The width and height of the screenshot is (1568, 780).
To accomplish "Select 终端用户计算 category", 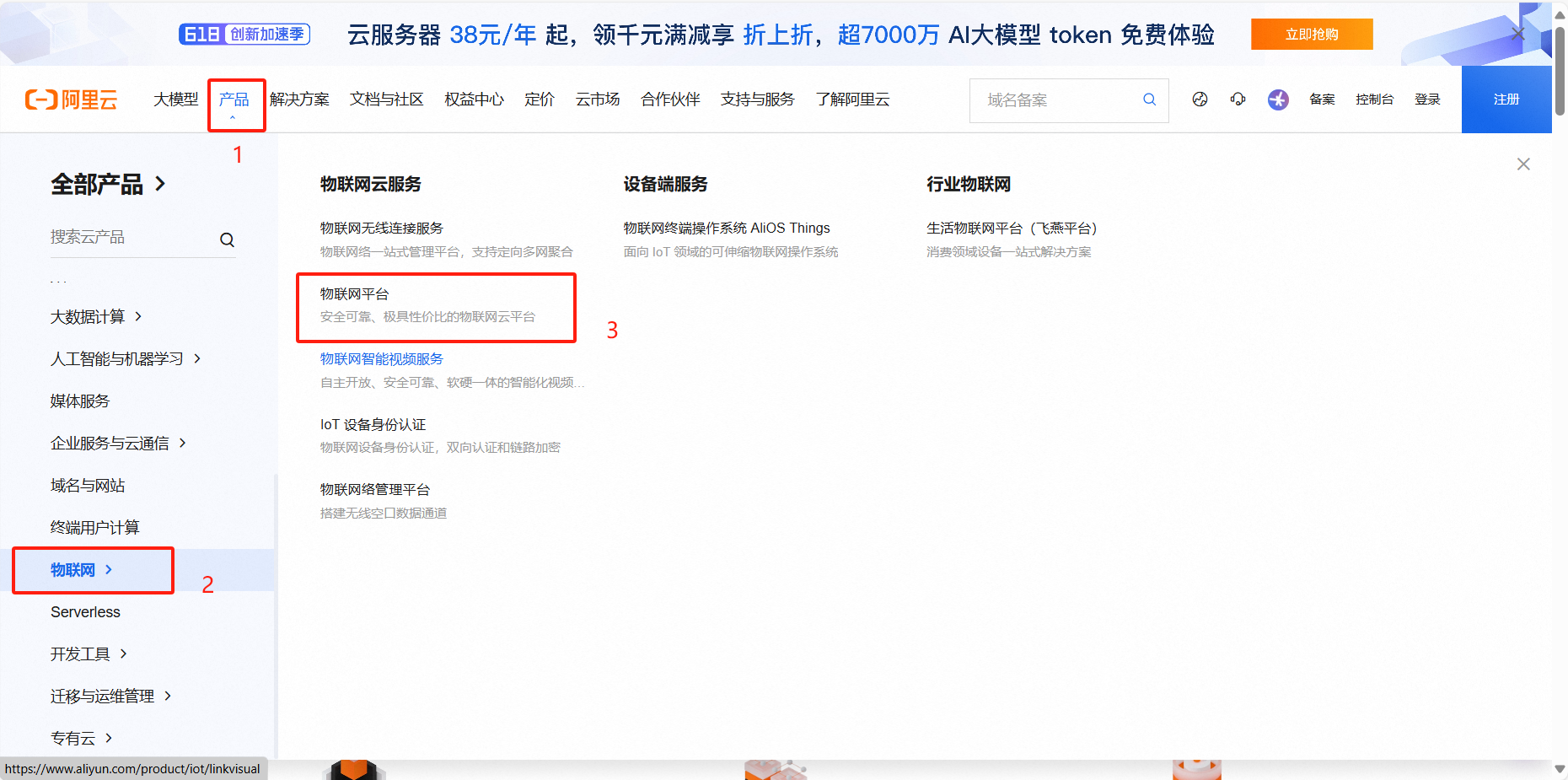I will (95, 527).
